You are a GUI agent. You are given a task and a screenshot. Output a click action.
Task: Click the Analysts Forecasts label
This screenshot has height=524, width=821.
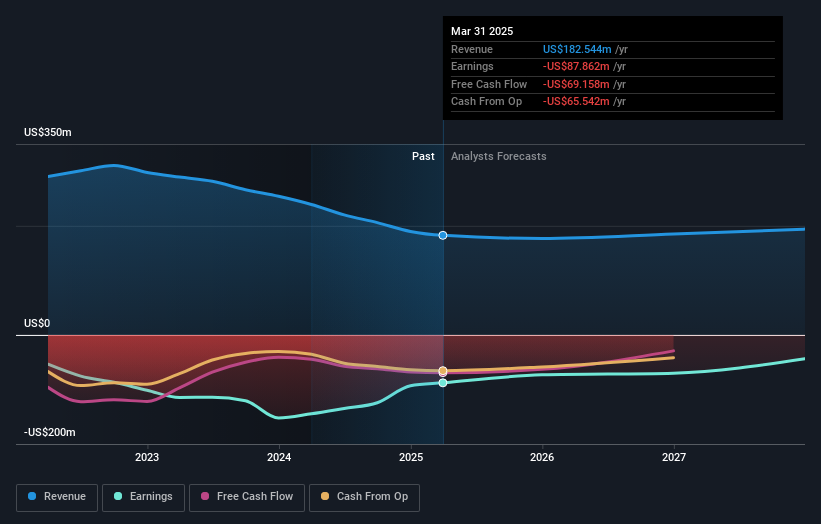[498, 157]
